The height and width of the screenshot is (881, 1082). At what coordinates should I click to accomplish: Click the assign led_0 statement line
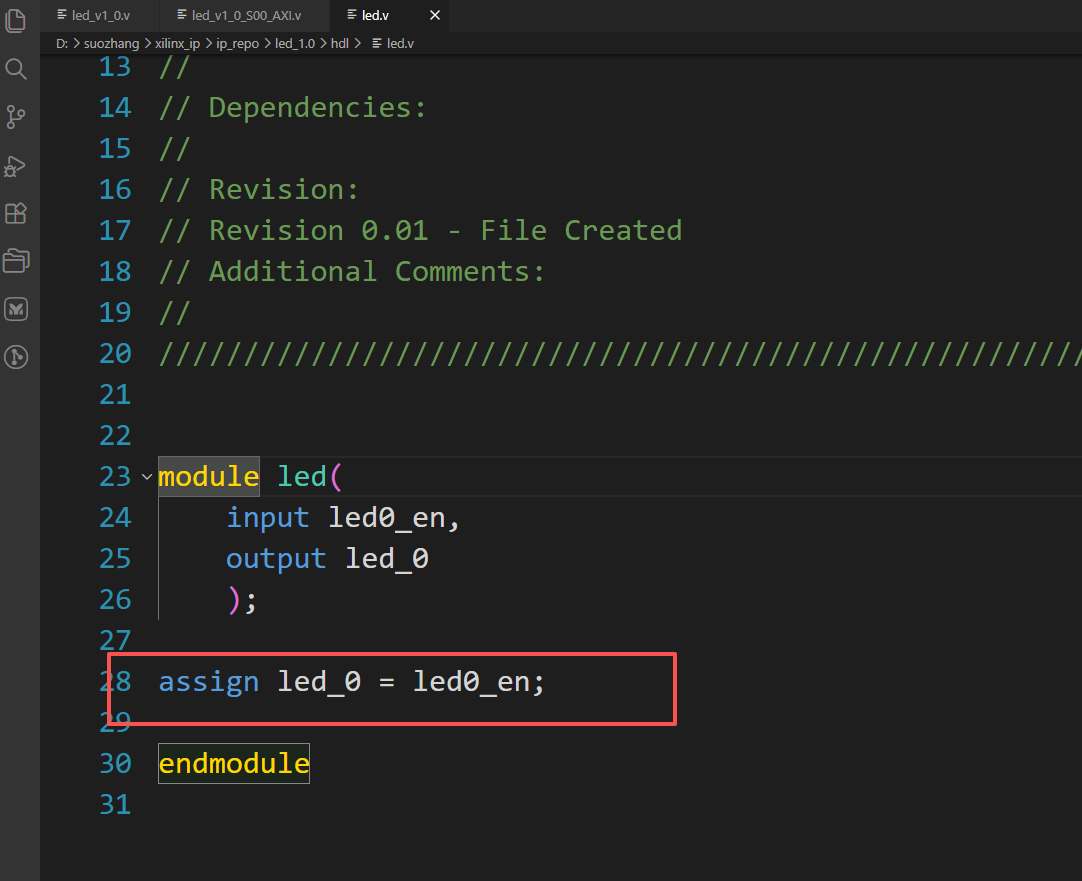click(x=352, y=682)
